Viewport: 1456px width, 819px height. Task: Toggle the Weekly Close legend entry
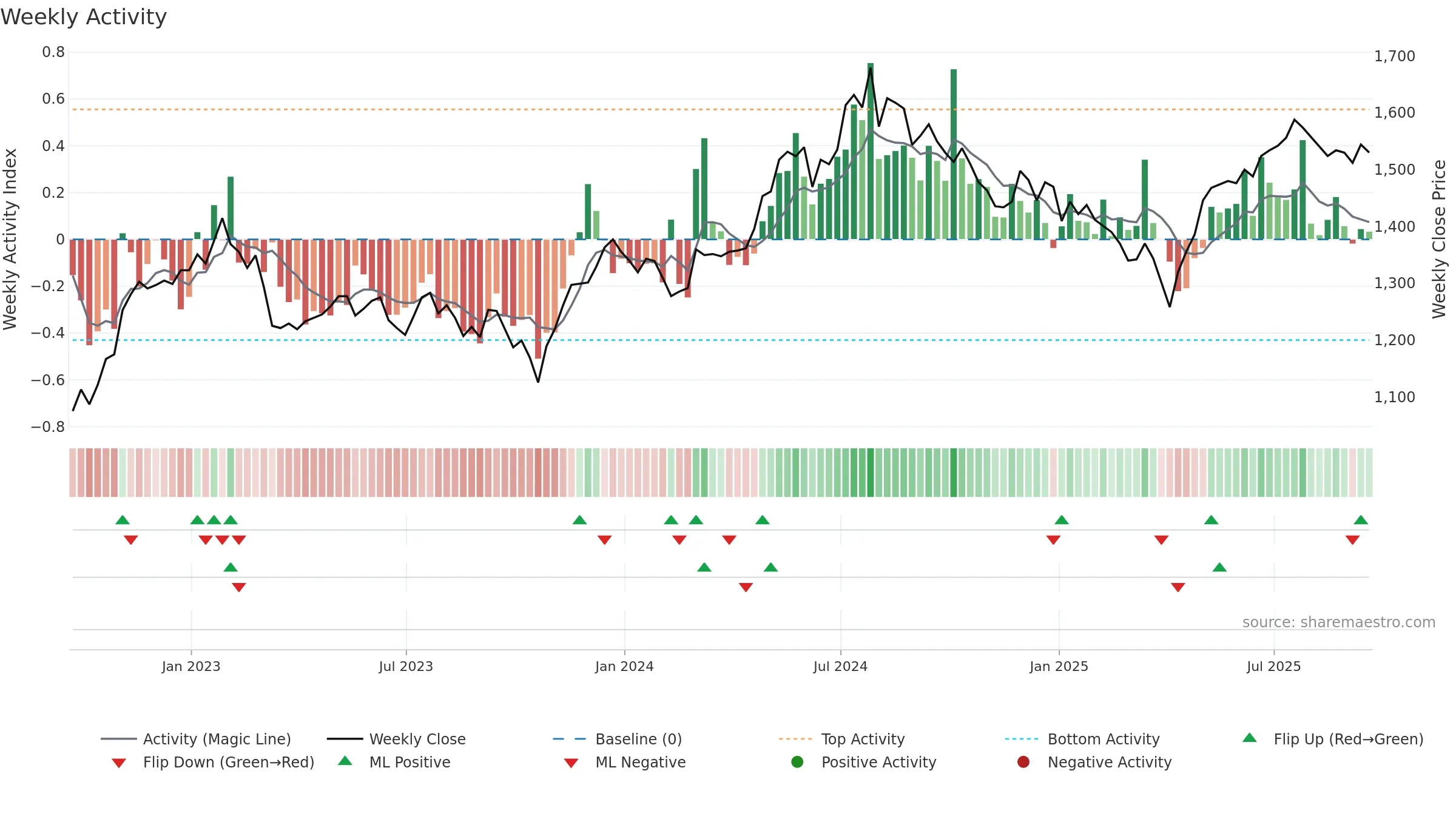(396, 739)
